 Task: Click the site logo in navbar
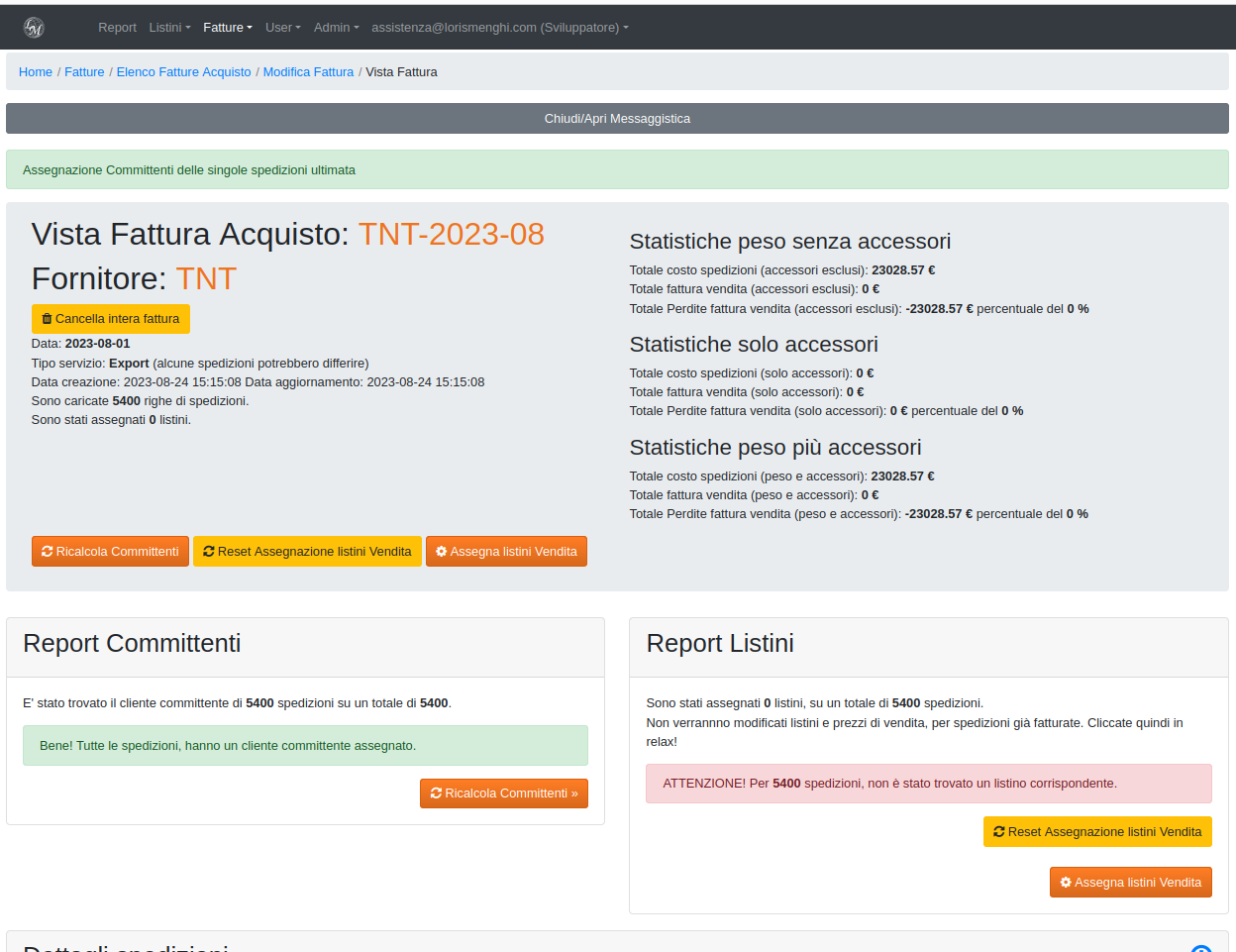click(34, 28)
